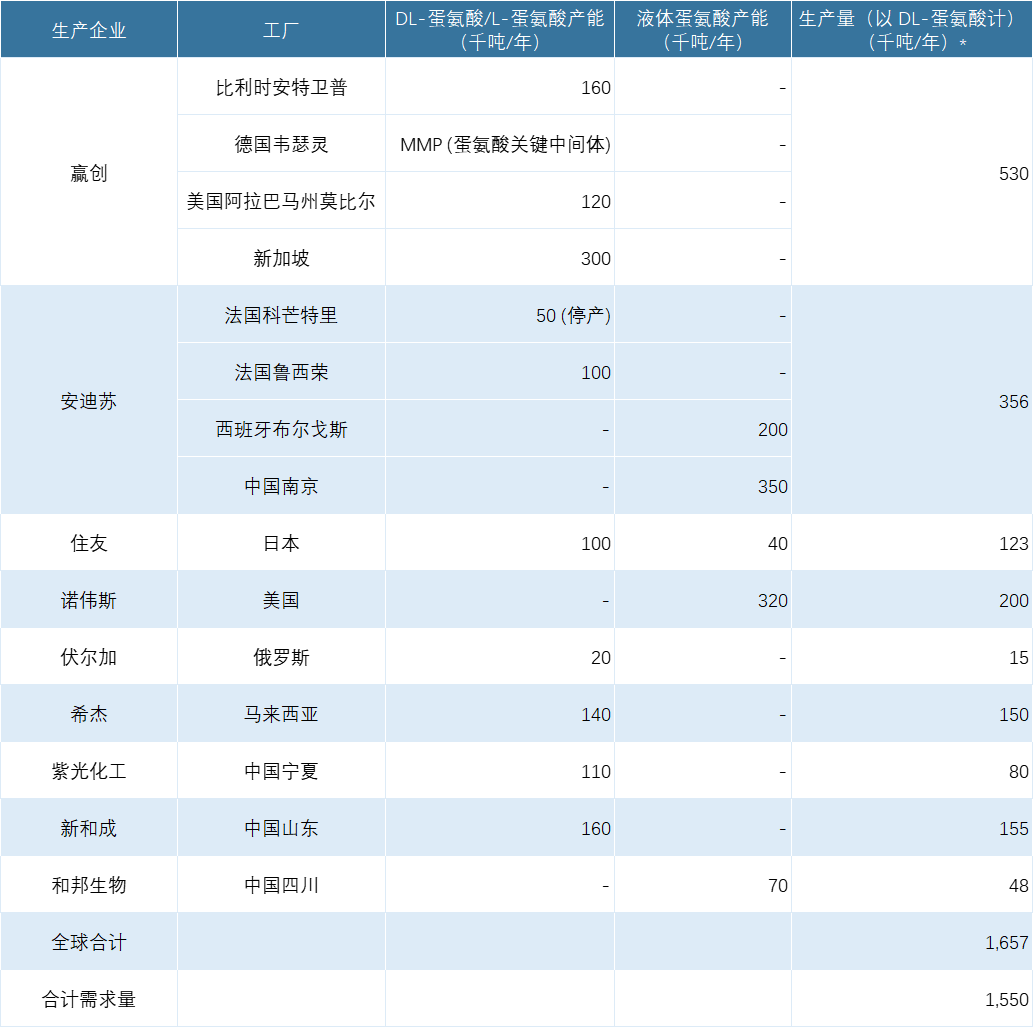Select production value 155 for 新和成
Screen dimensions: 1034x1027
tap(912, 828)
